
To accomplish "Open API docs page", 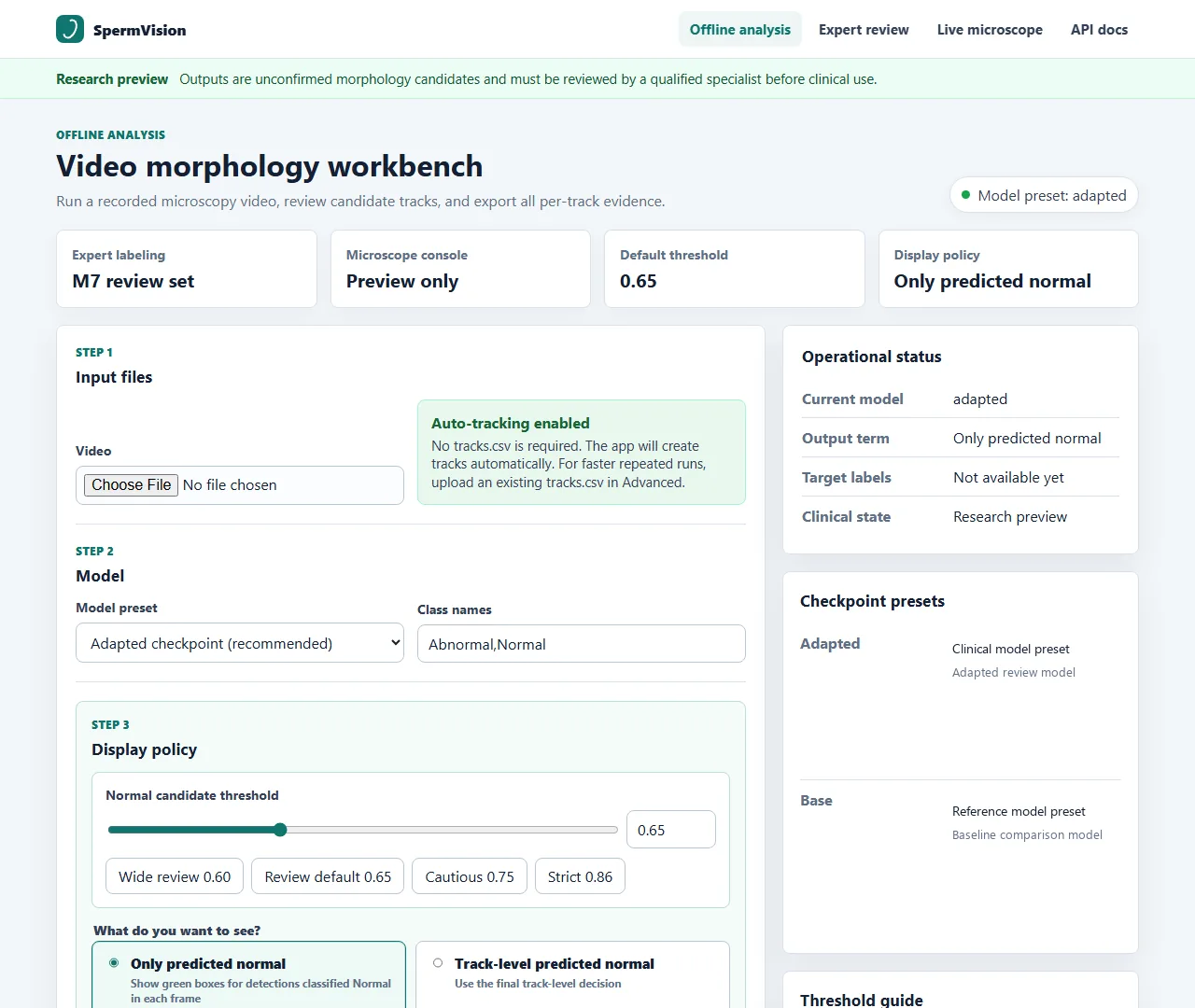I will 1099,29.
